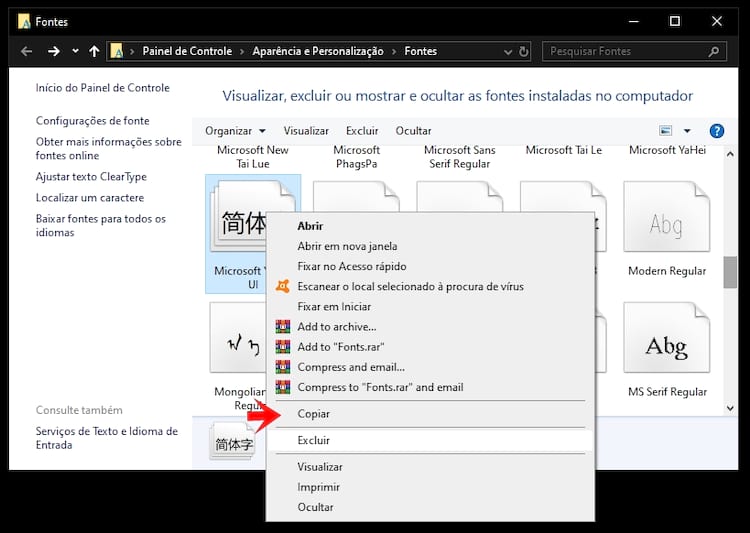Choose Add to archive... menu entry

click(x=430, y=326)
